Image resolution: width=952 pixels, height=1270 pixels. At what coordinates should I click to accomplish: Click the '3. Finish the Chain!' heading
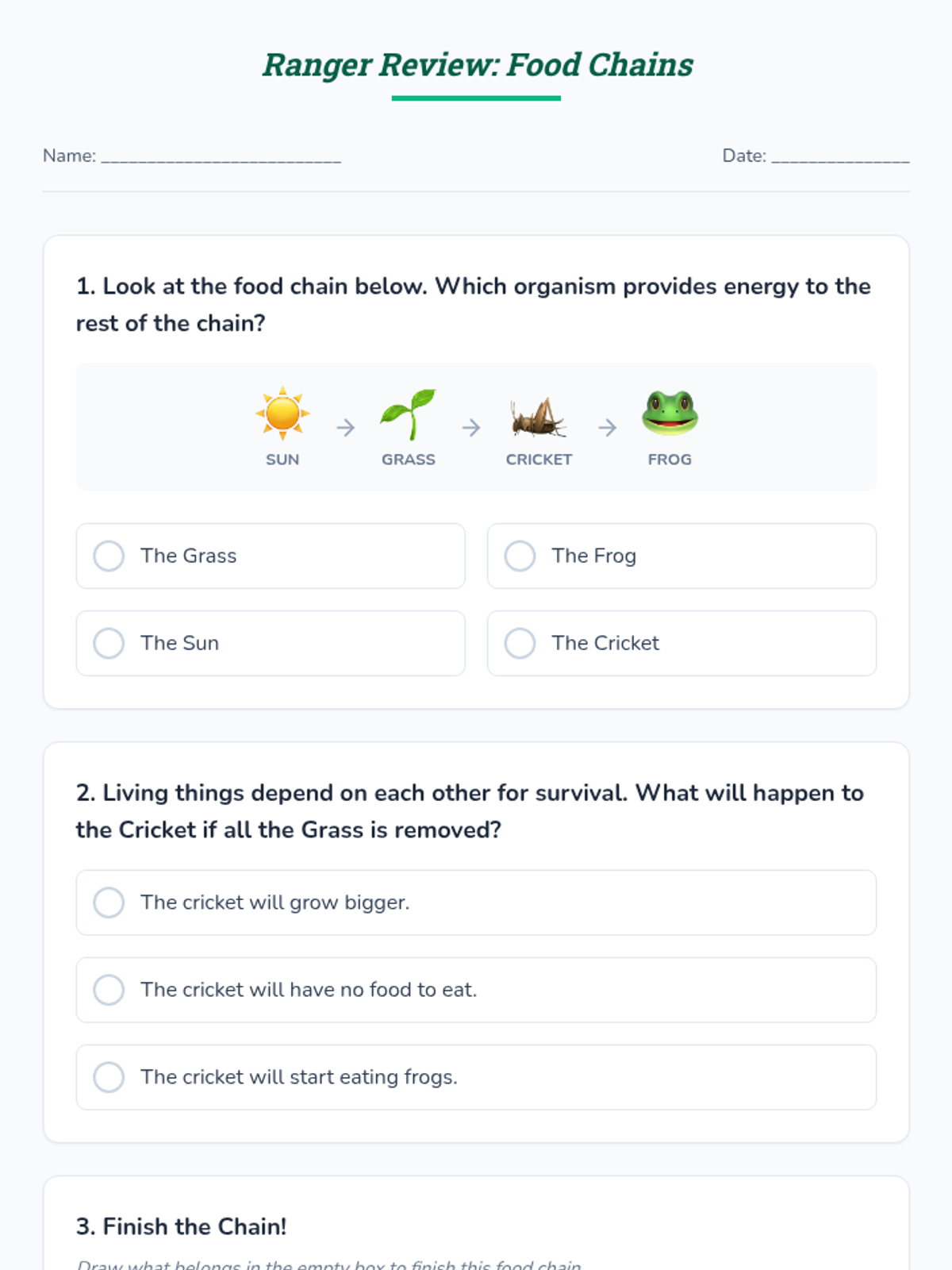tap(181, 1226)
